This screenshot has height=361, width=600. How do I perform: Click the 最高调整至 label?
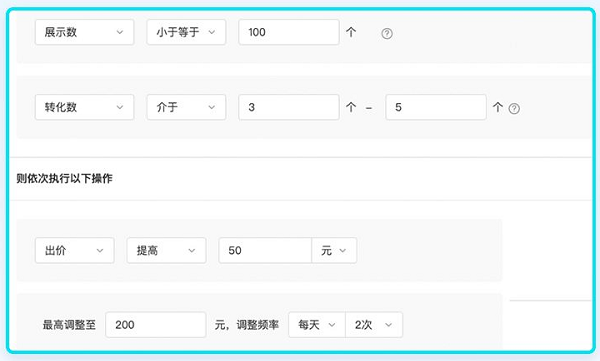69,325
